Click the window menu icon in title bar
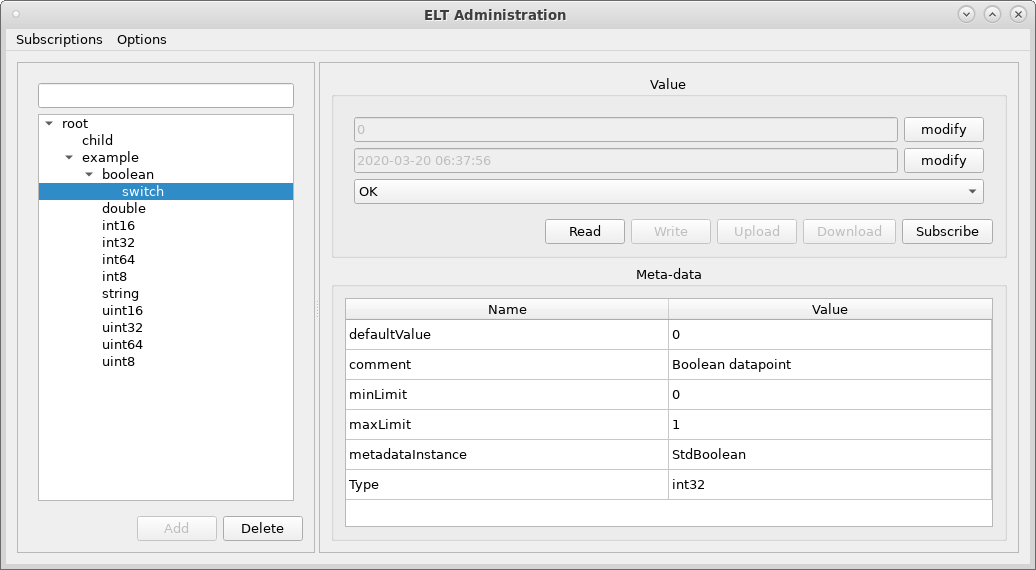Screen dimensions: 1036x570 15,15
